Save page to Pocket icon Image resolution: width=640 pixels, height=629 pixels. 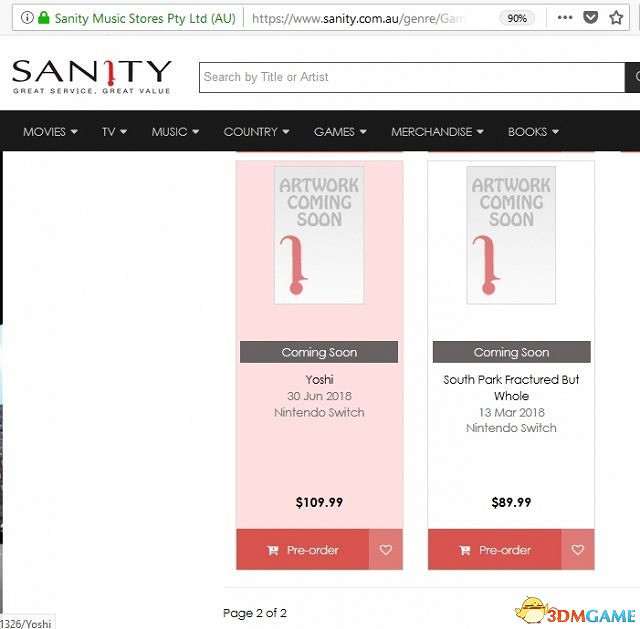pos(590,18)
